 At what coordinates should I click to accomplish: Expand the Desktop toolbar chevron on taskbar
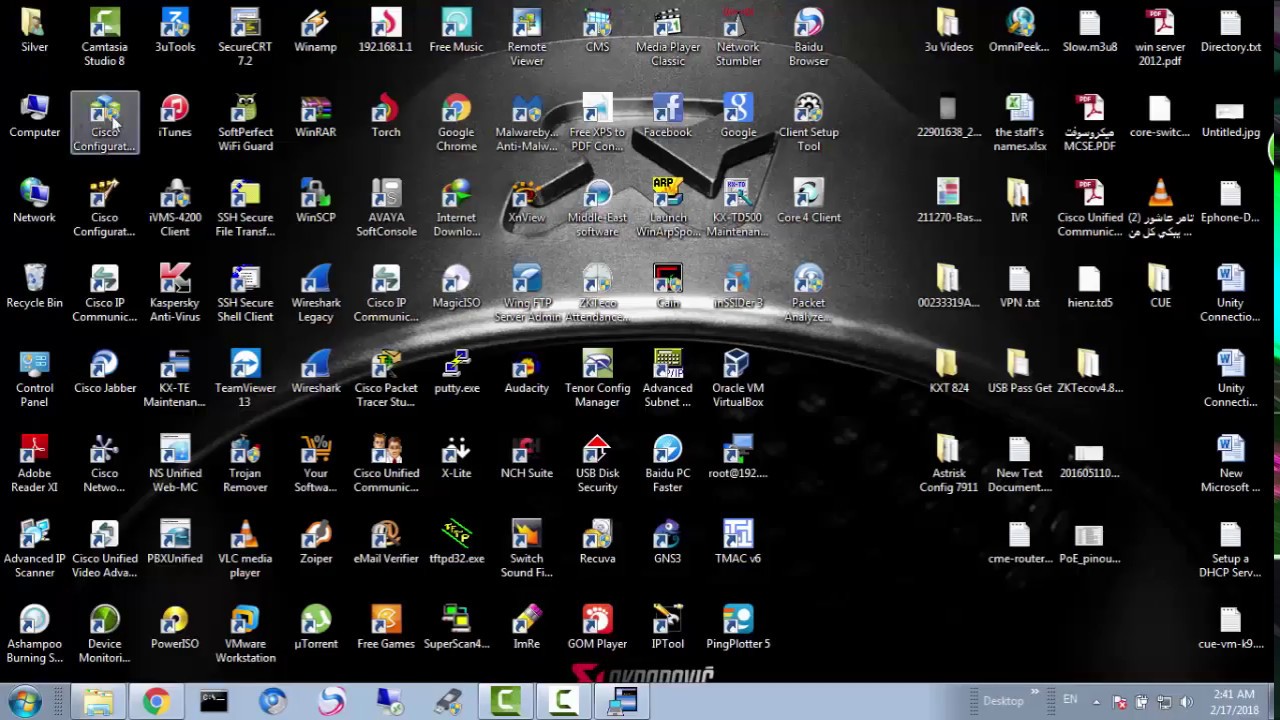(x=1034, y=692)
